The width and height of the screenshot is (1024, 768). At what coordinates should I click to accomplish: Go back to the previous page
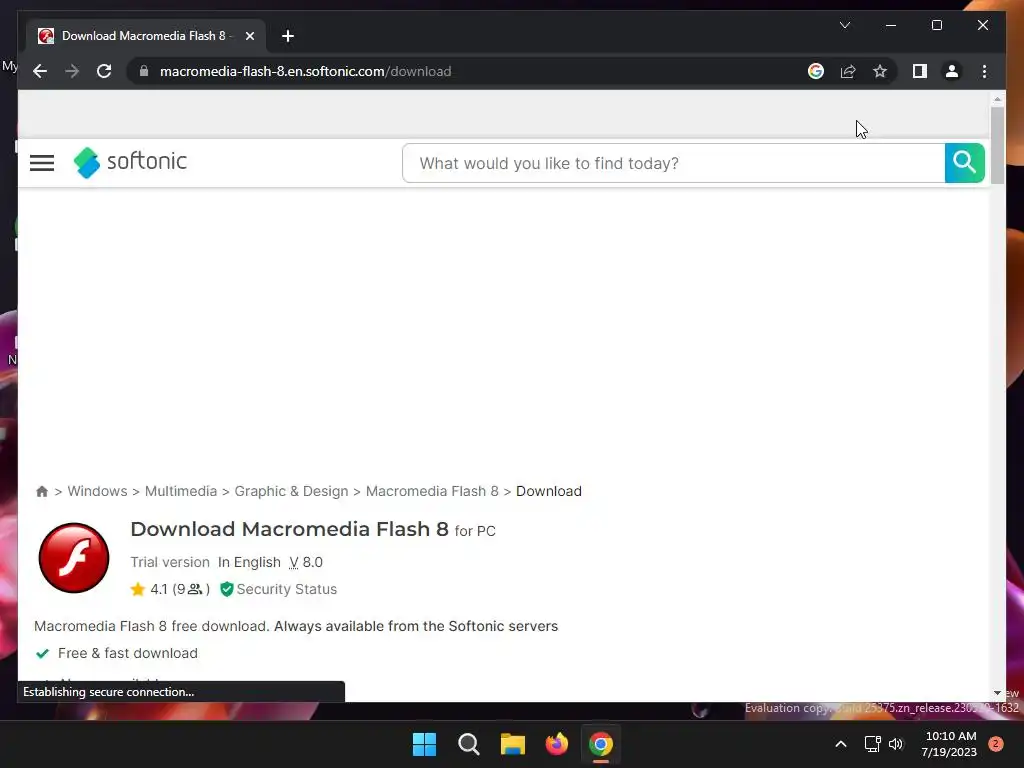[40, 71]
